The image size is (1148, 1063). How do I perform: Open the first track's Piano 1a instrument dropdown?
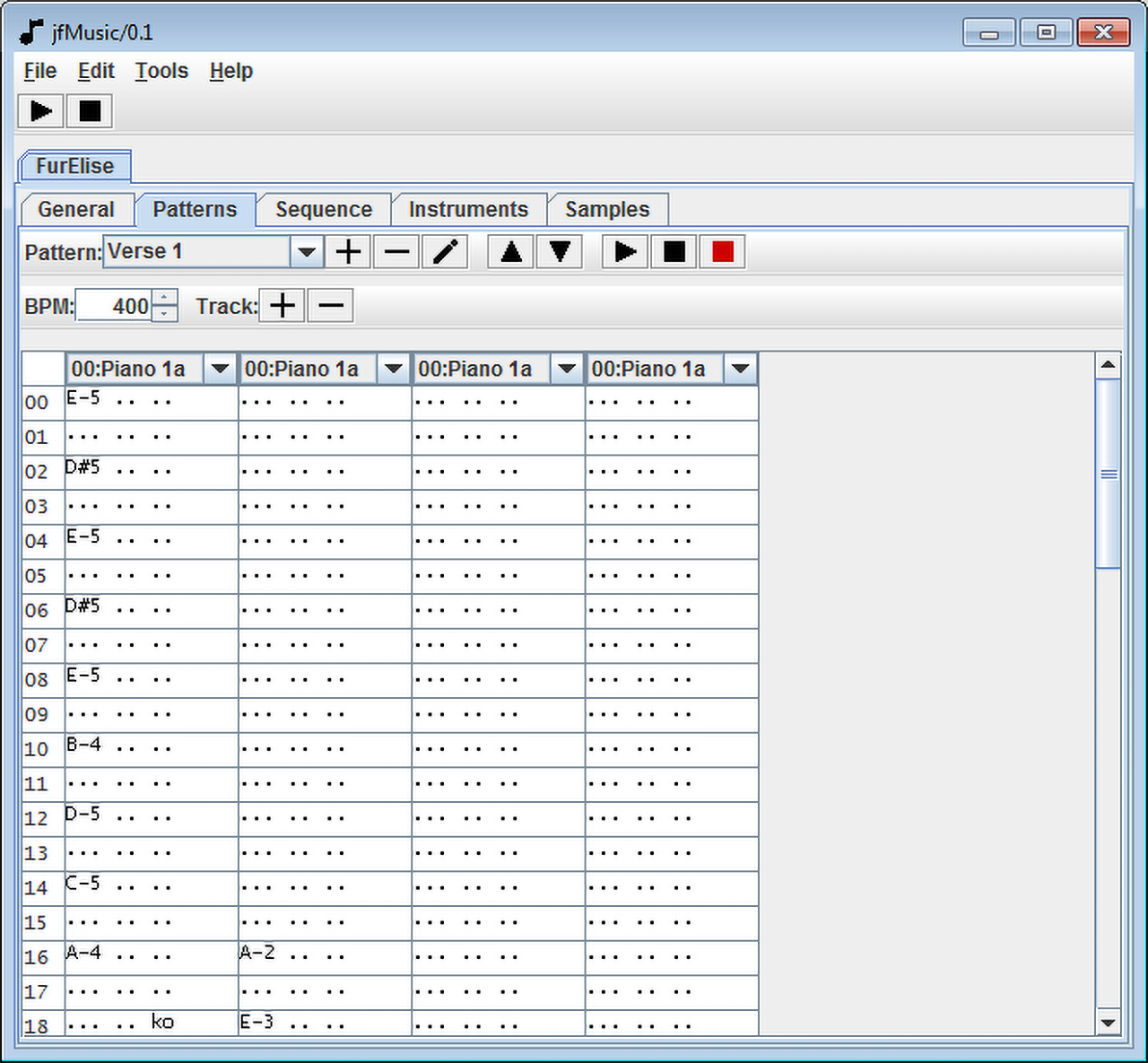(220, 369)
